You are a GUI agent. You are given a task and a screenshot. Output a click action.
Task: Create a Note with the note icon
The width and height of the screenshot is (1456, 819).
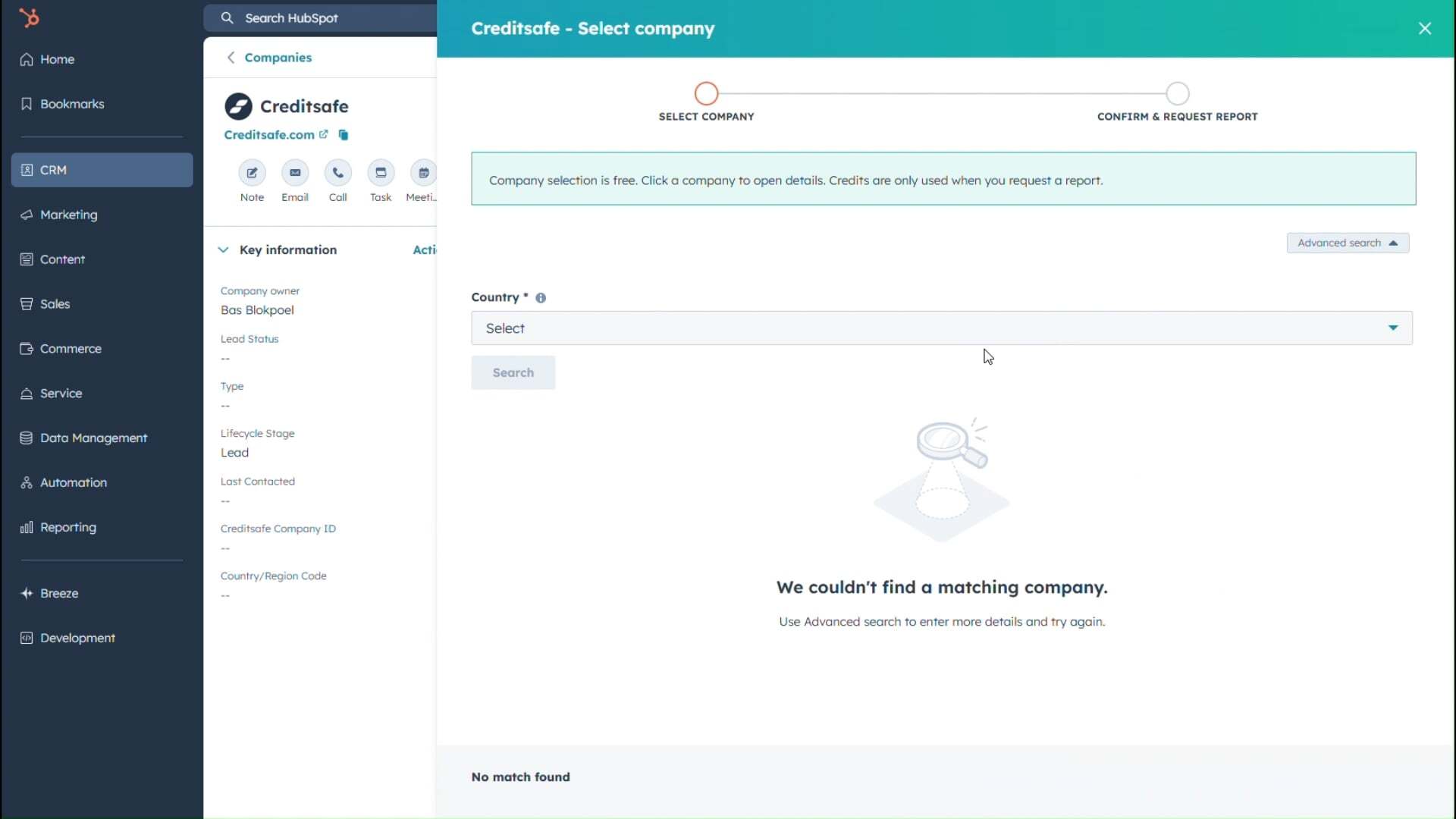pos(252,173)
